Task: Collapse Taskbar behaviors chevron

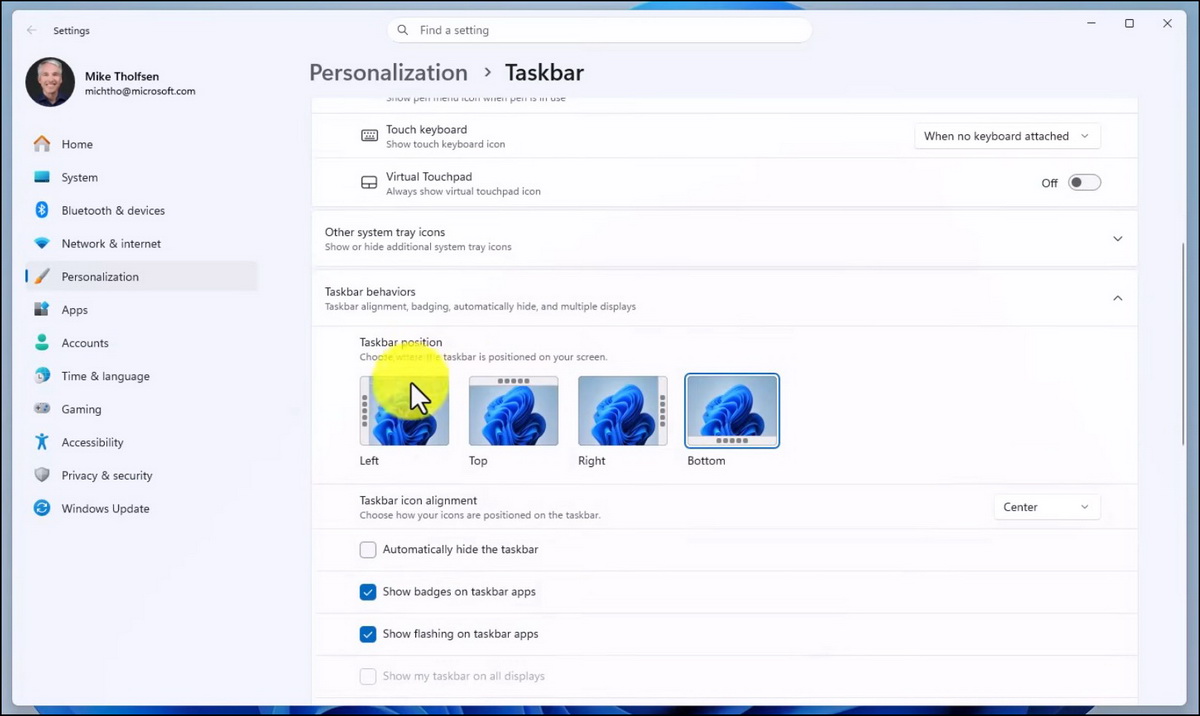Action: pyautogui.click(x=1118, y=298)
